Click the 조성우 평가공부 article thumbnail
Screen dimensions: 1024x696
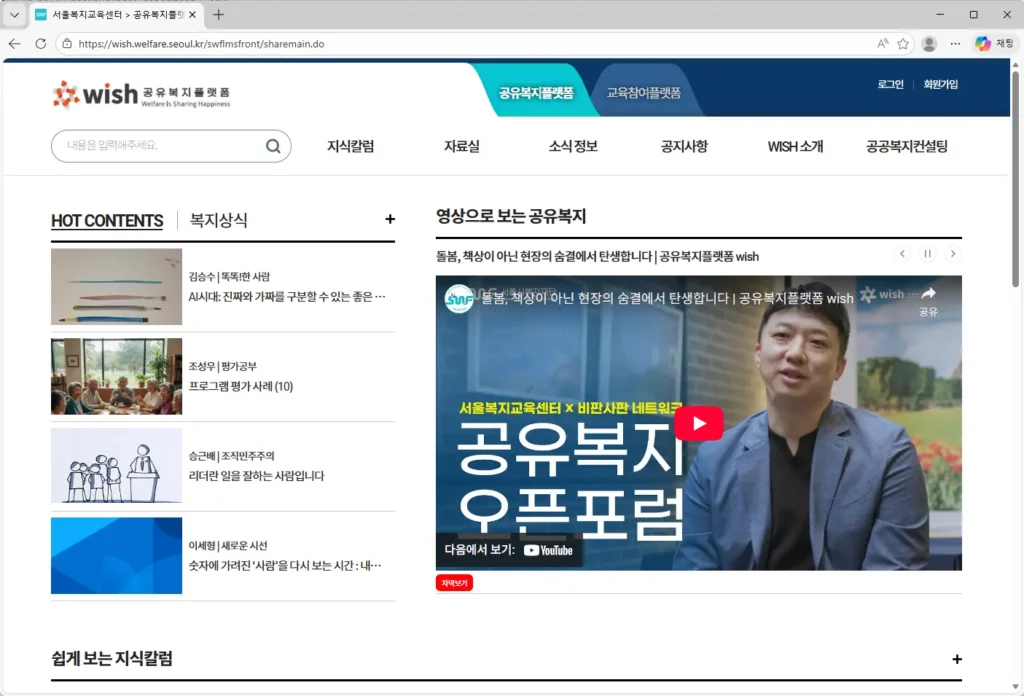(116, 376)
